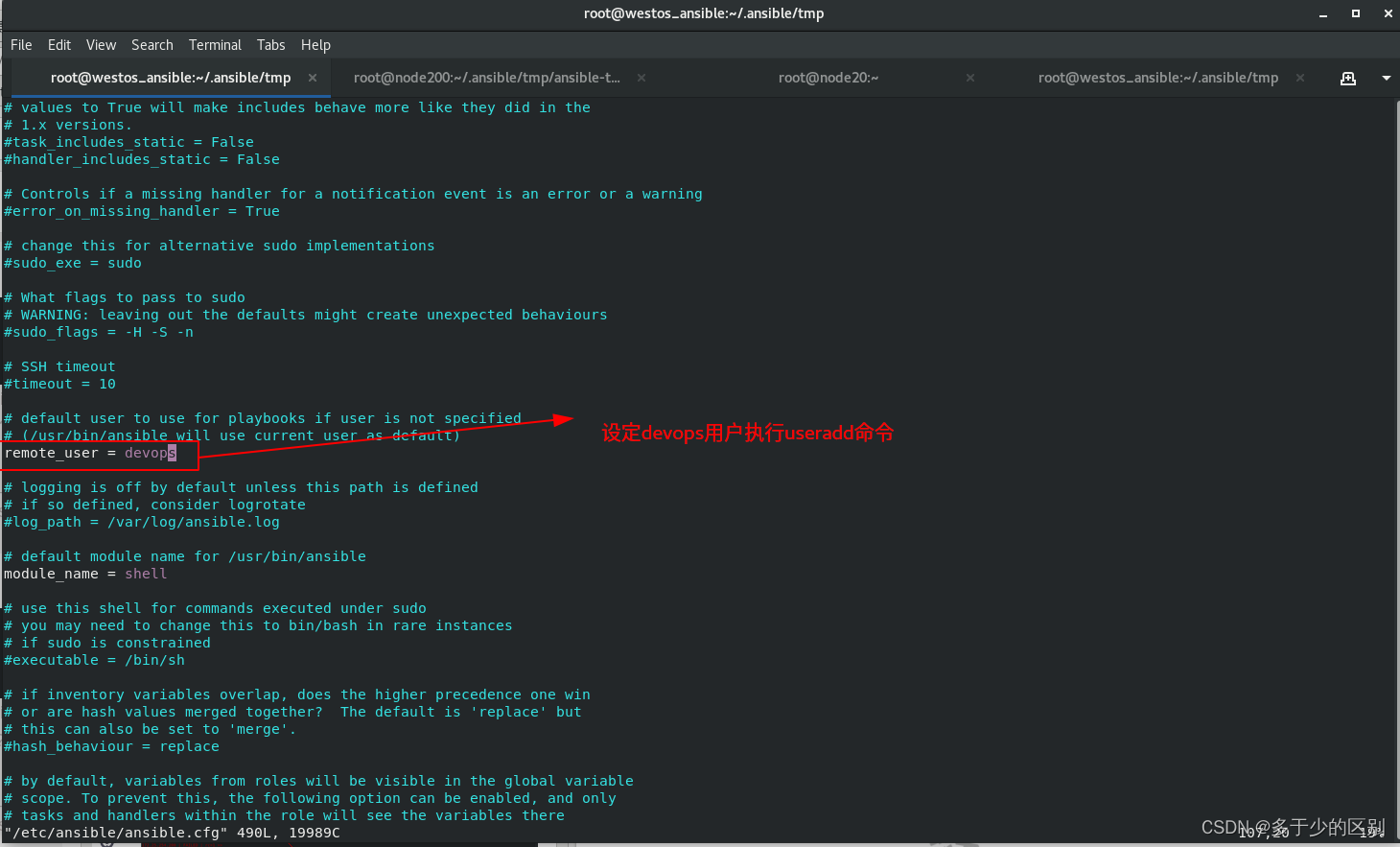The width and height of the screenshot is (1400, 847).
Task: Expand the tab list dropdown arrow
Action: point(1386,78)
